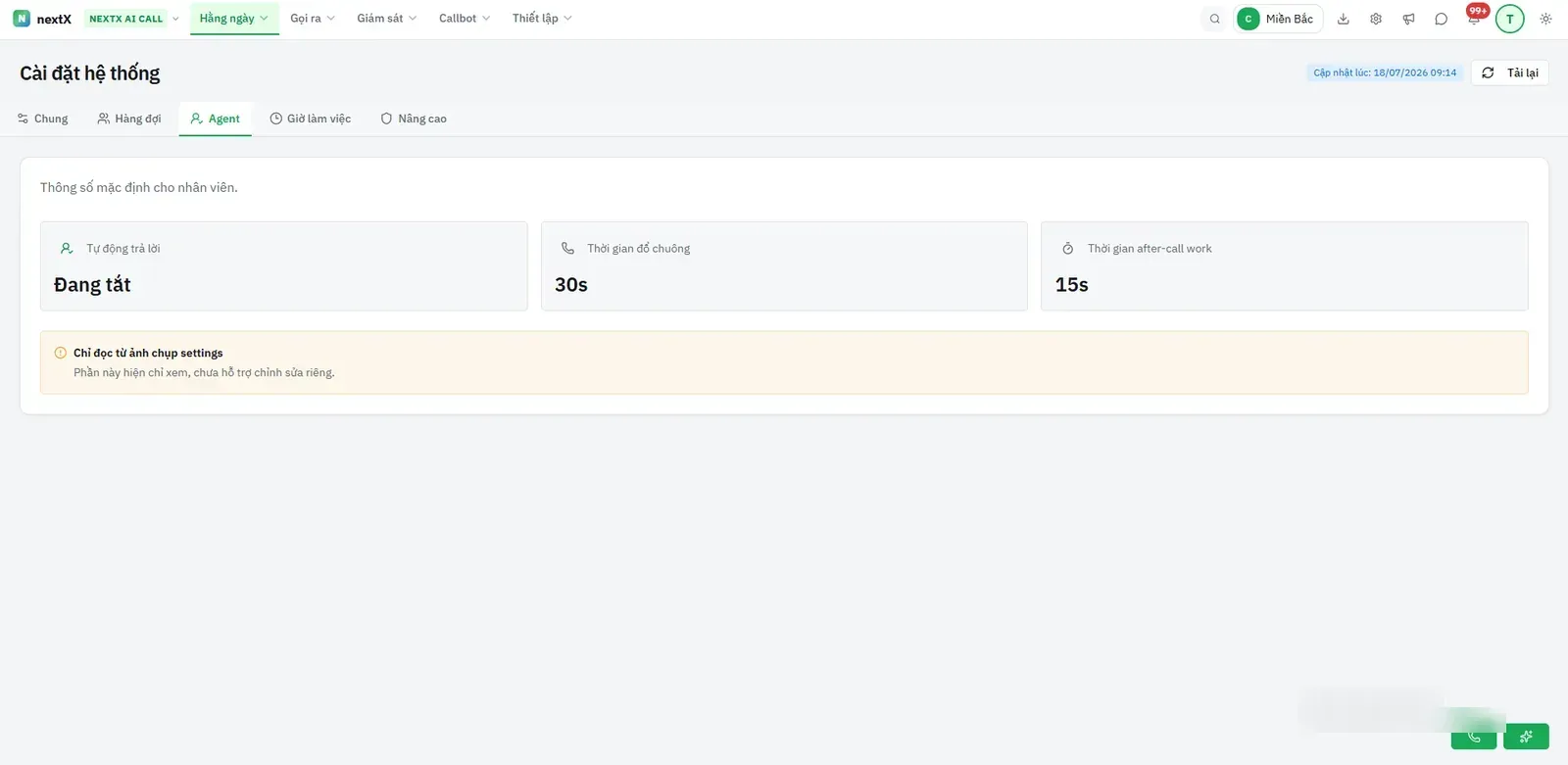Open the user avatar T menu

(x=1510, y=19)
